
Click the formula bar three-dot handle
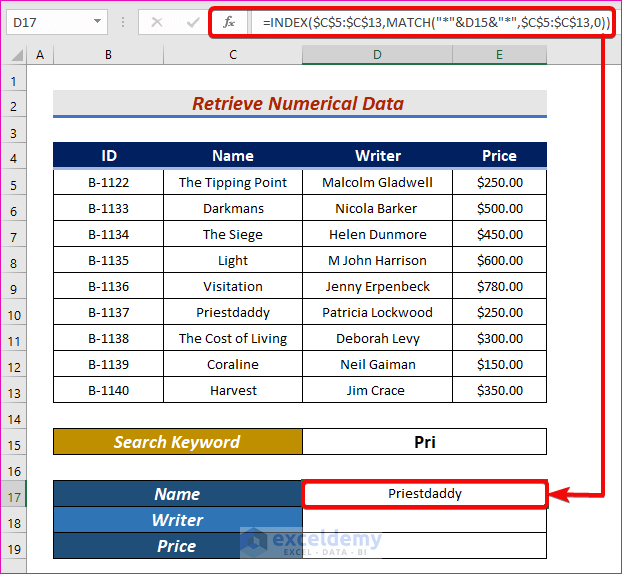coord(123,22)
